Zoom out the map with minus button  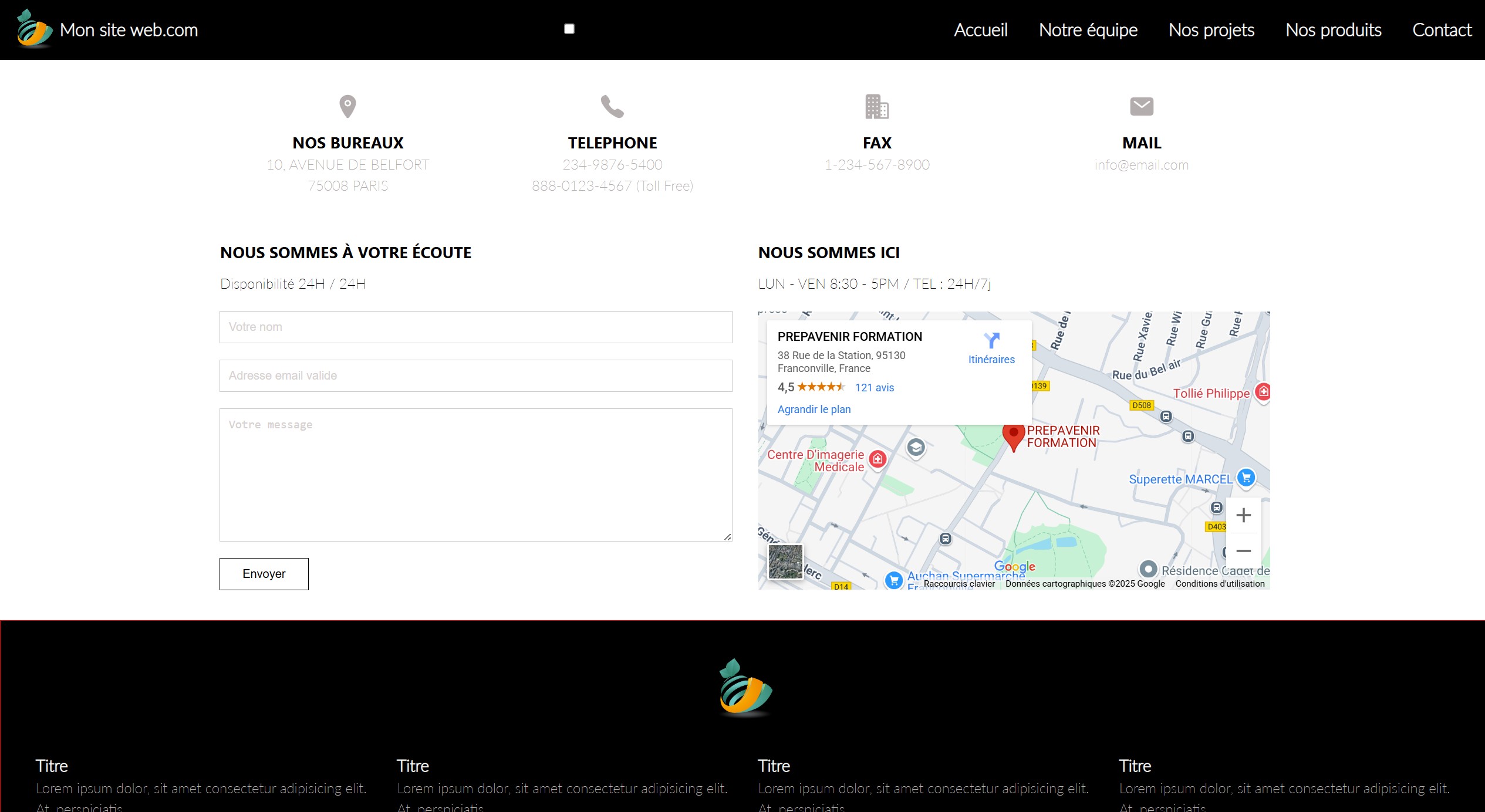1243,551
